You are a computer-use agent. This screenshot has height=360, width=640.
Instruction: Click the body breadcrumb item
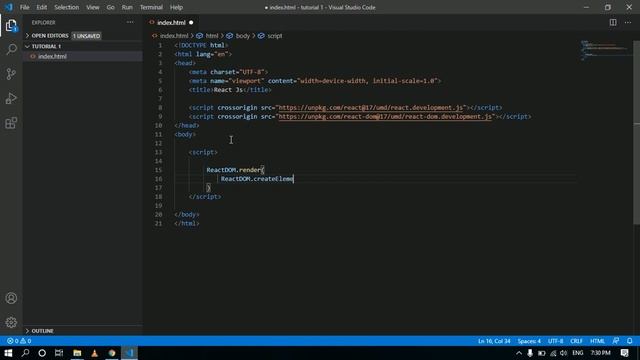click(242, 36)
